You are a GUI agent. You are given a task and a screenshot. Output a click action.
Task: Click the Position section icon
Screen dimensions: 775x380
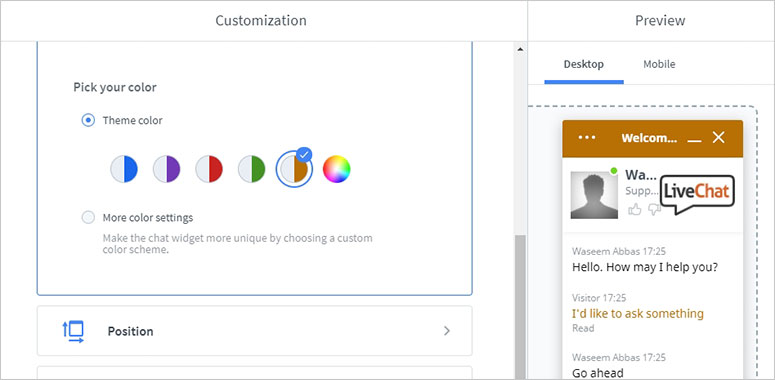73,332
